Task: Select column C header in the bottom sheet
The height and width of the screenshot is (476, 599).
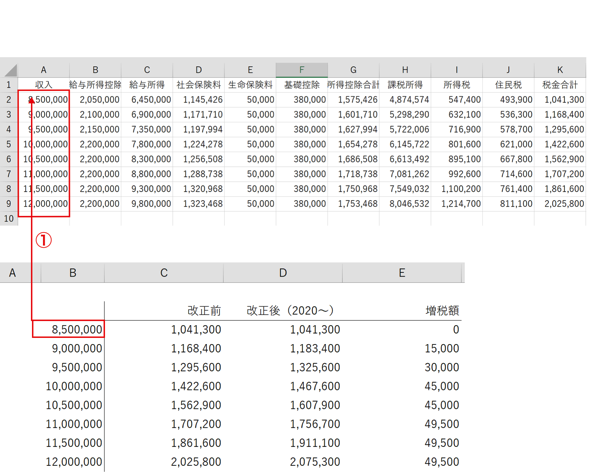Action: pyautogui.click(x=164, y=273)
